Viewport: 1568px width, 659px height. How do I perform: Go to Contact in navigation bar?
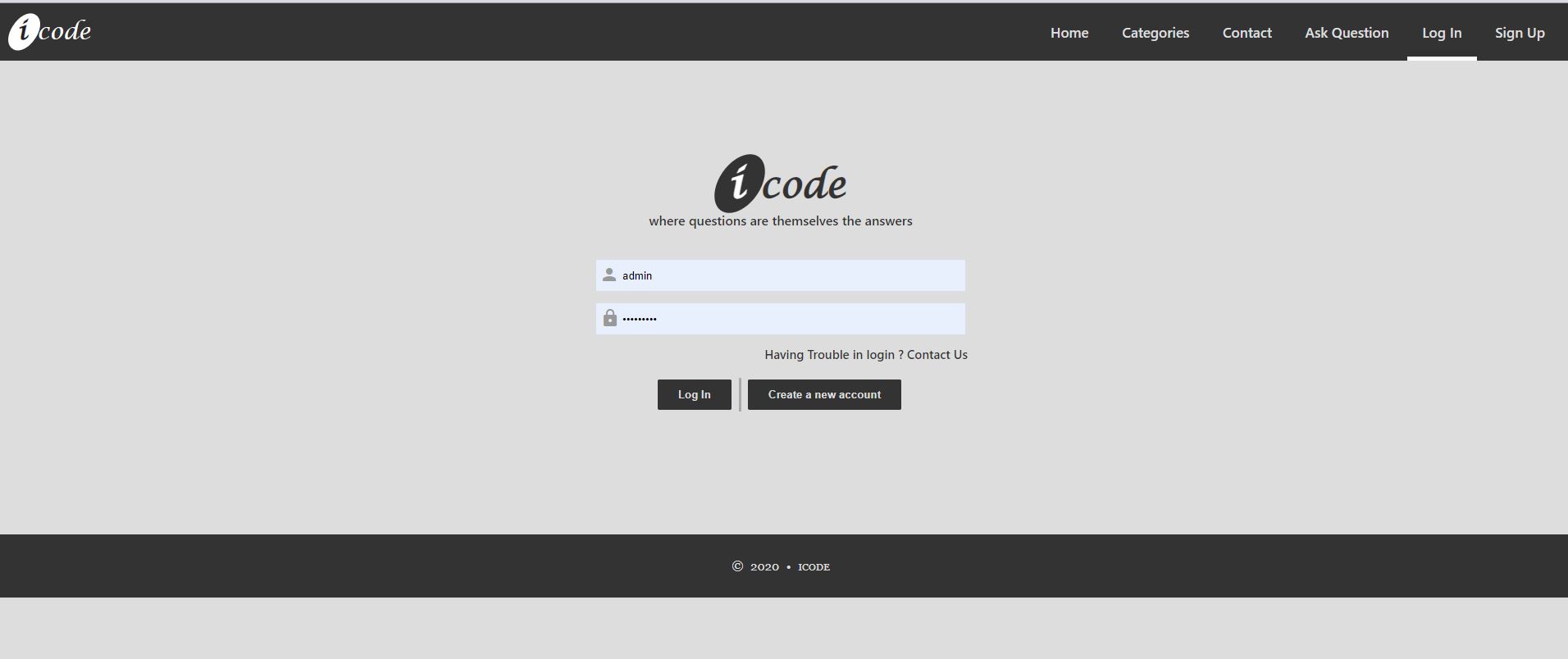(x=1247, y=33)
